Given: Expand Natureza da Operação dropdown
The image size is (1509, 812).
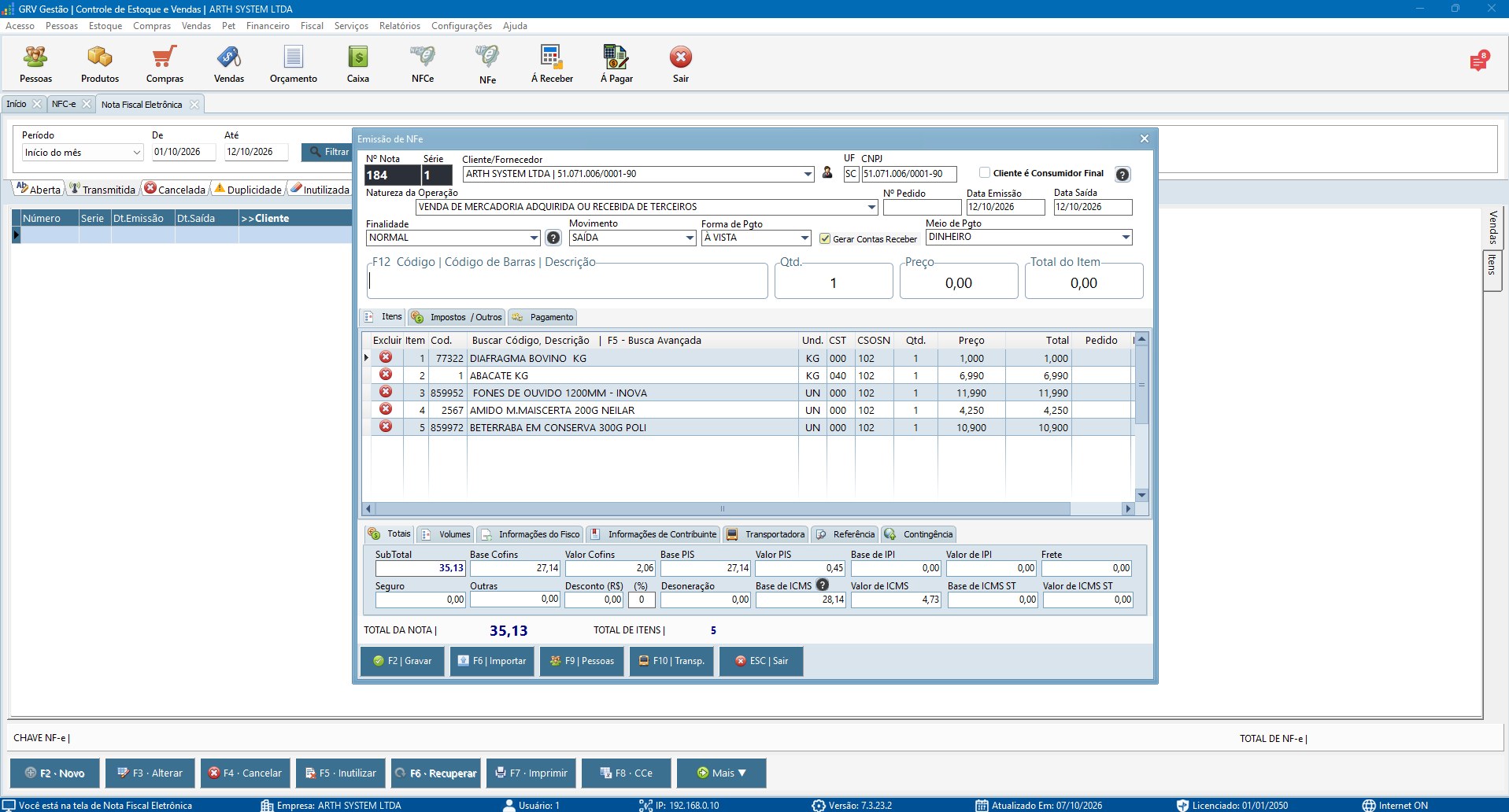Looking at the screenshot, I should pyautogui.click(x=871, y=207).
